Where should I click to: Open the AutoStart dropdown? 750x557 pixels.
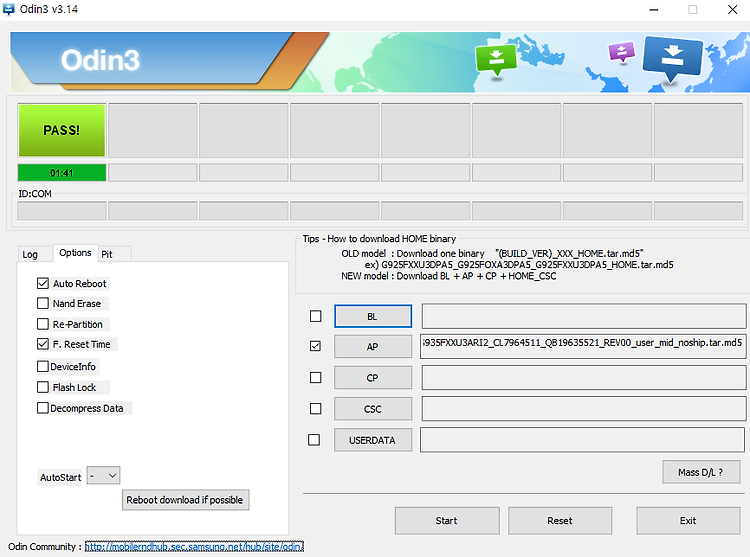[103, 476]
